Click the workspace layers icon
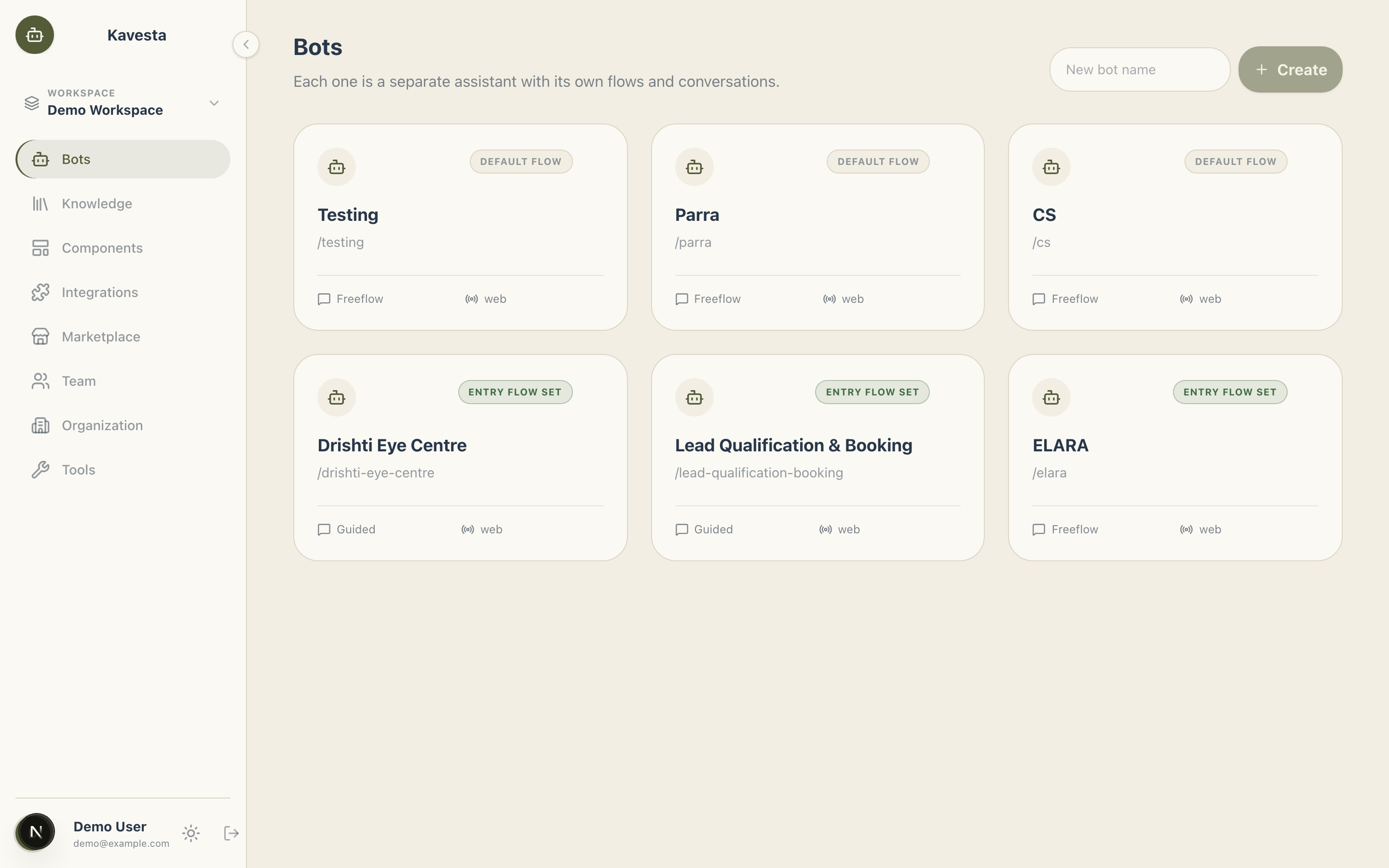The image size is (1389, 868). coord(31,103)
